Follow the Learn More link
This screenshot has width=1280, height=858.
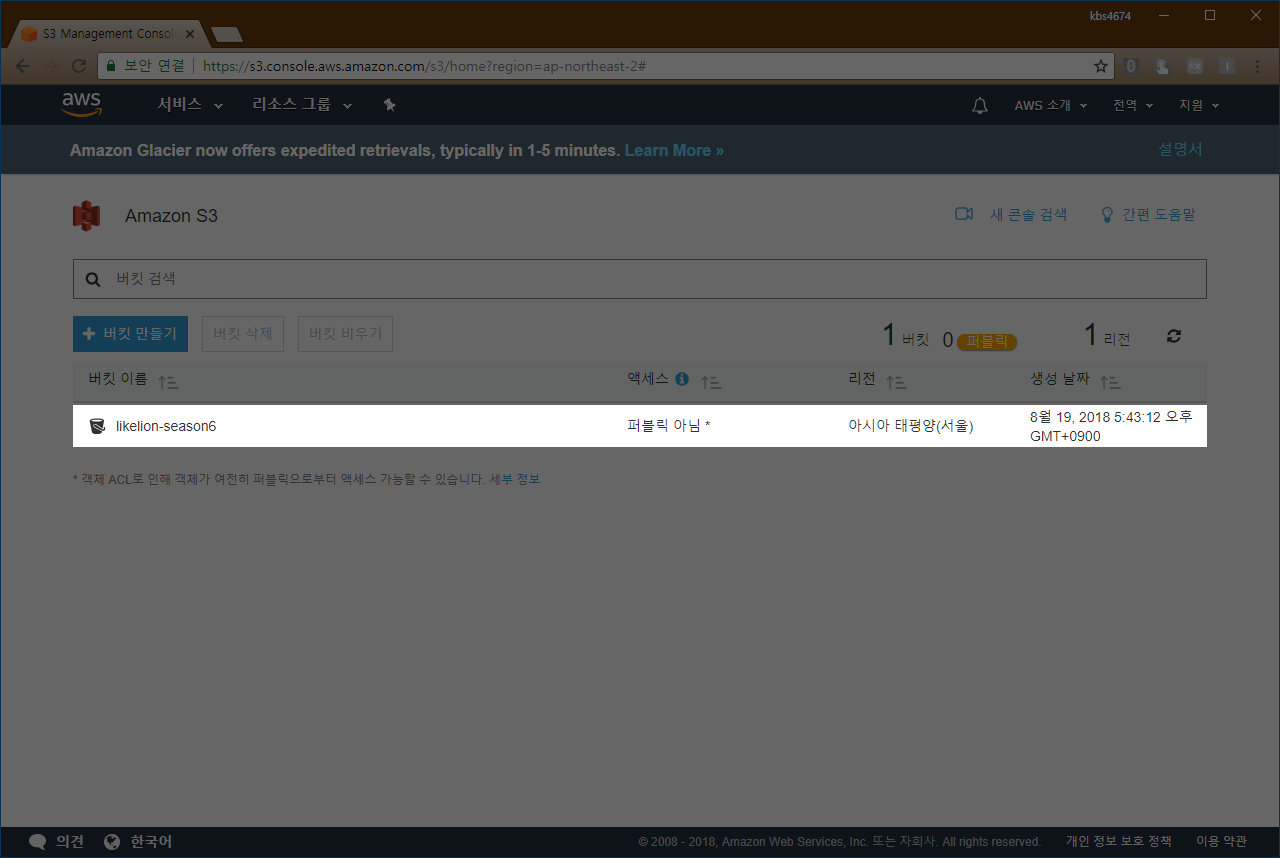coord(674,150)
